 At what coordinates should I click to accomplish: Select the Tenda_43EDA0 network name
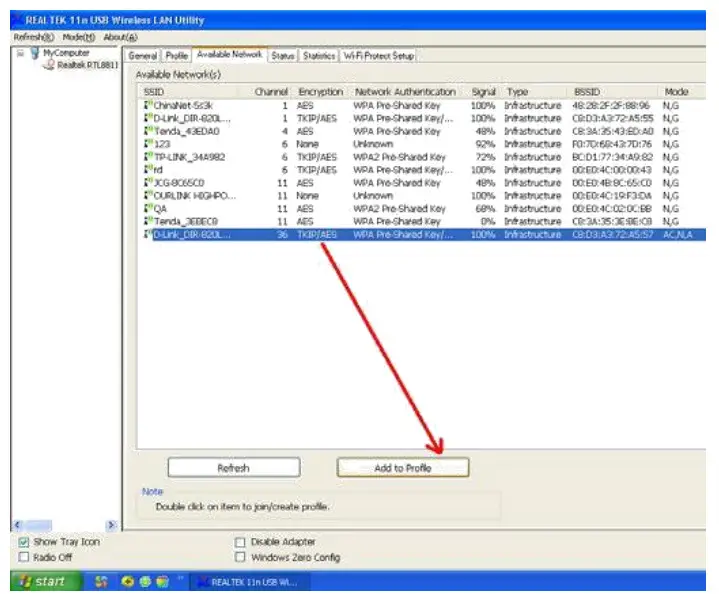click(187, 131)
